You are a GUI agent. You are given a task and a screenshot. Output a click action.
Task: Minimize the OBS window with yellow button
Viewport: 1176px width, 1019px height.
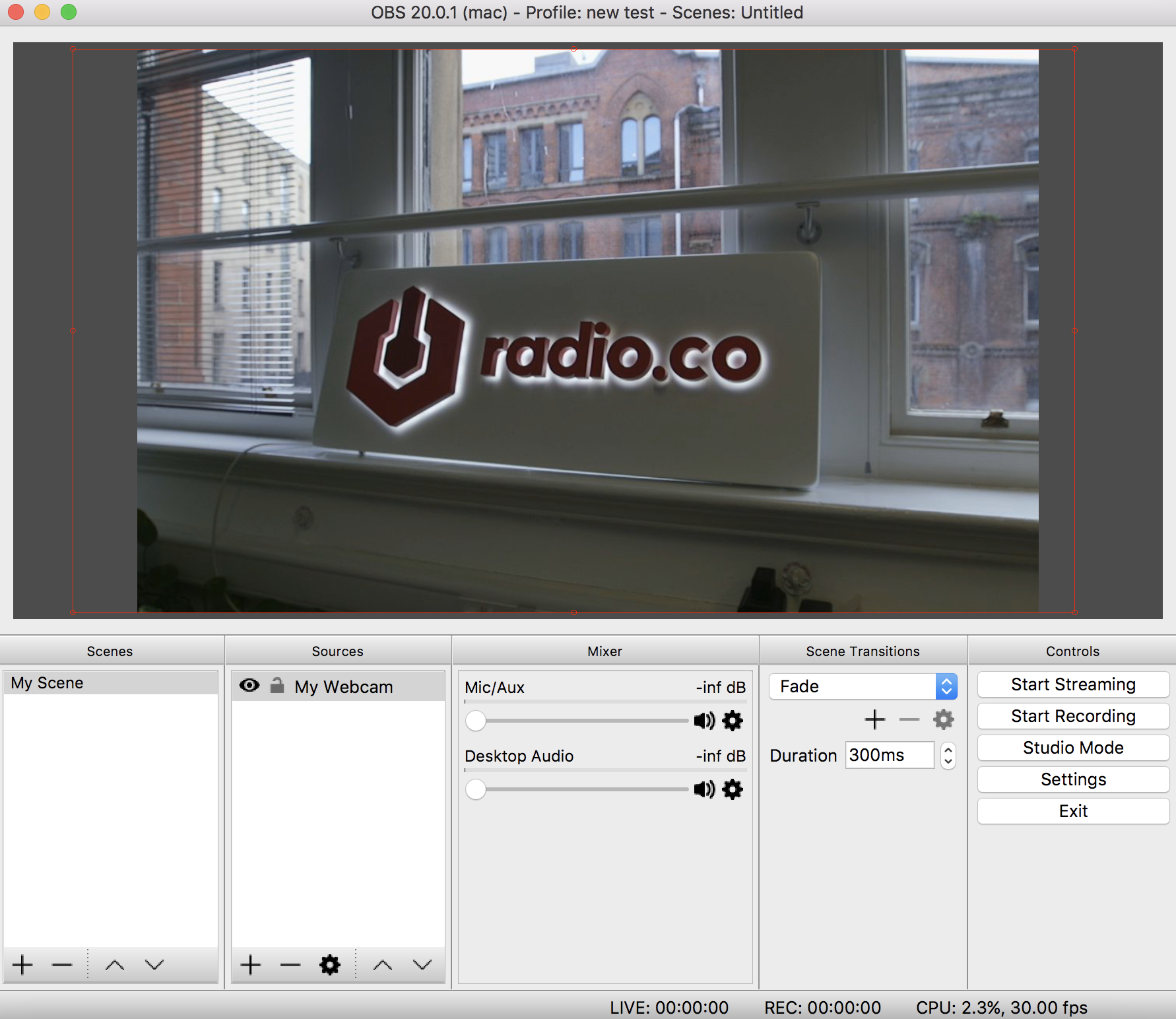coord(42,12)
